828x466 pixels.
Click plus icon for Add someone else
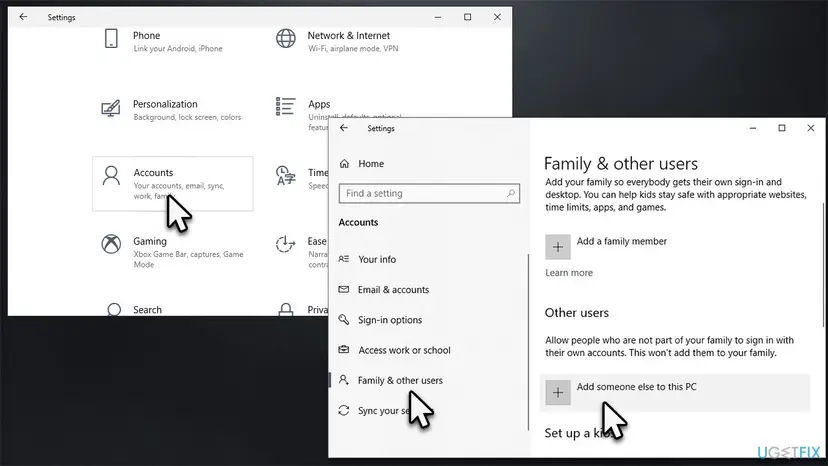click(558, 393)
